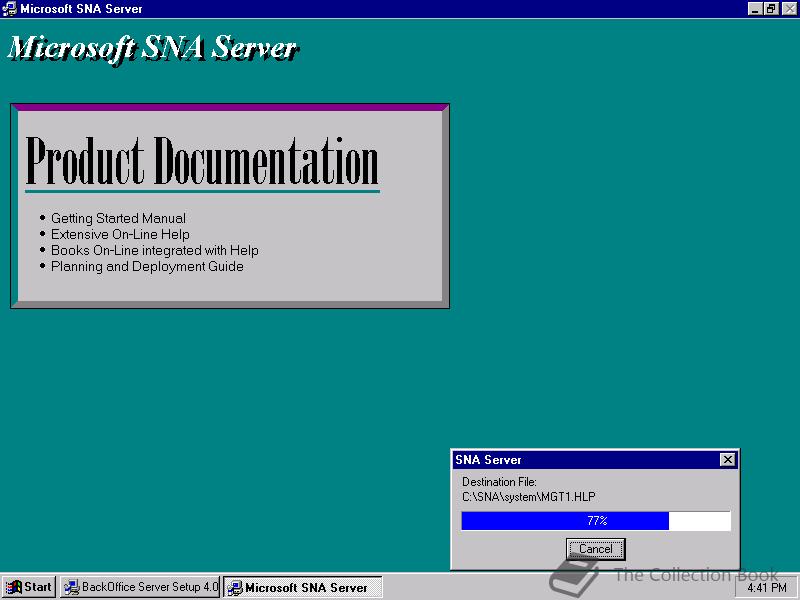Click the 4:41 PM system clock

[766, 588]
